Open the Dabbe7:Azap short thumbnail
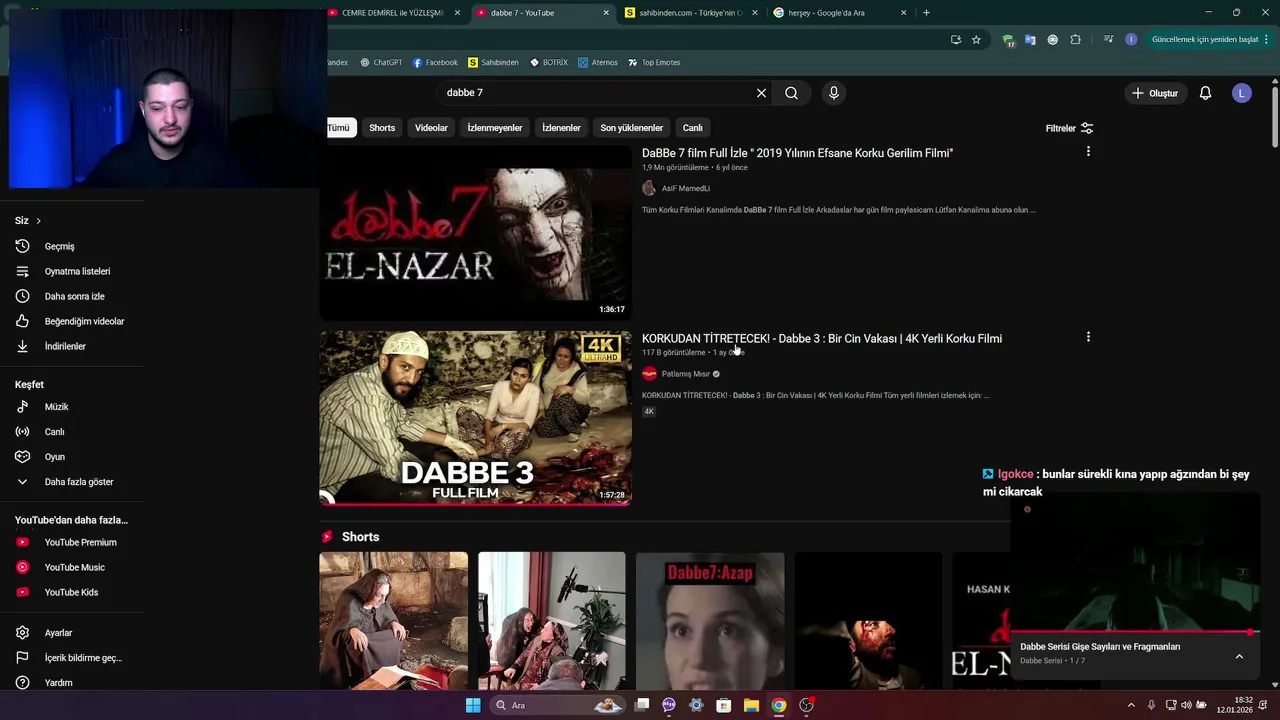This screenshot has width=1280, height=720. click(x=710, y=621)
